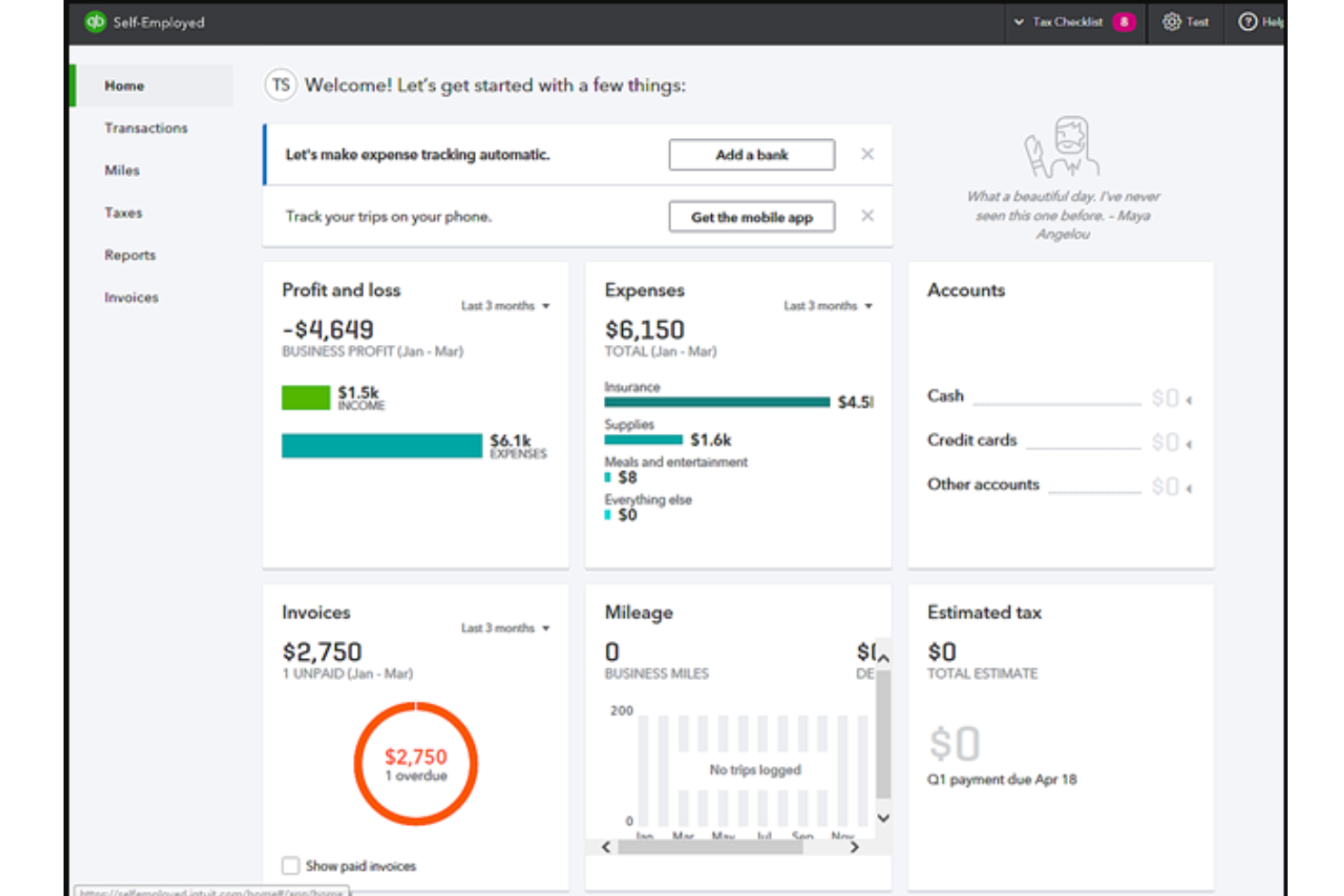Open Transactions in sidebar

(145, 128)
